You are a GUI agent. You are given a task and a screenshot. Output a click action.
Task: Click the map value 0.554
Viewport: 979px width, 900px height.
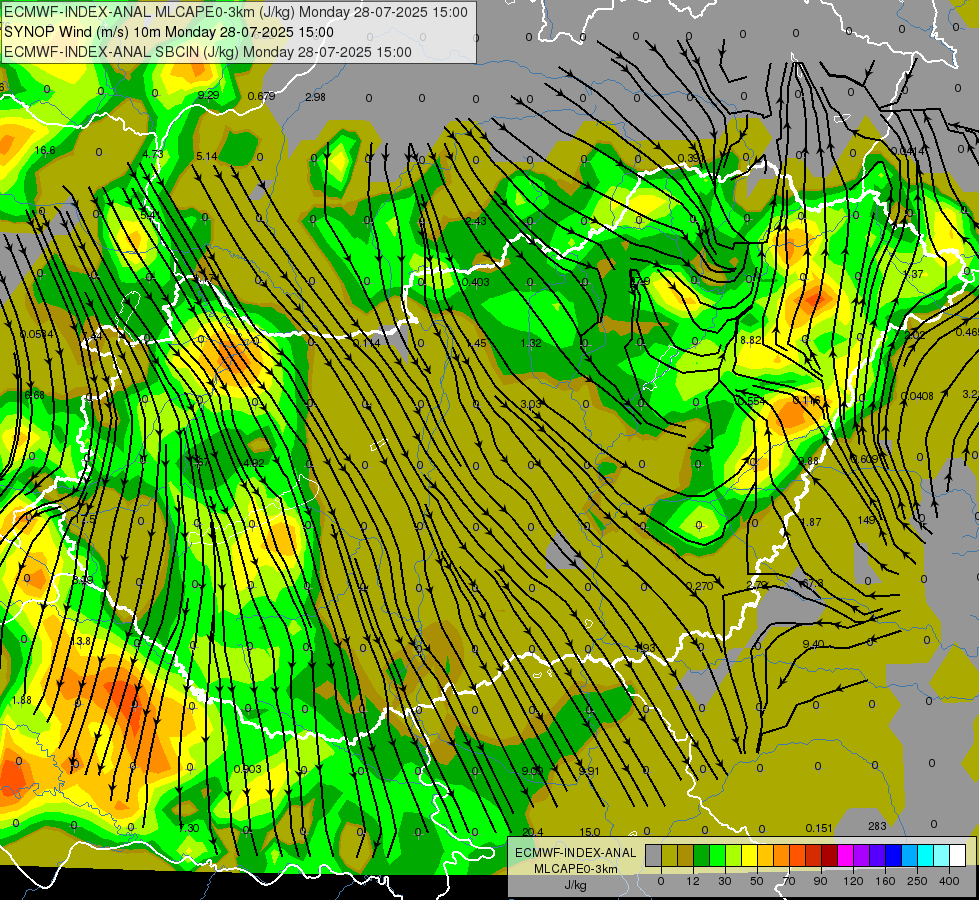pyautogui.click(x=752, y=401)
